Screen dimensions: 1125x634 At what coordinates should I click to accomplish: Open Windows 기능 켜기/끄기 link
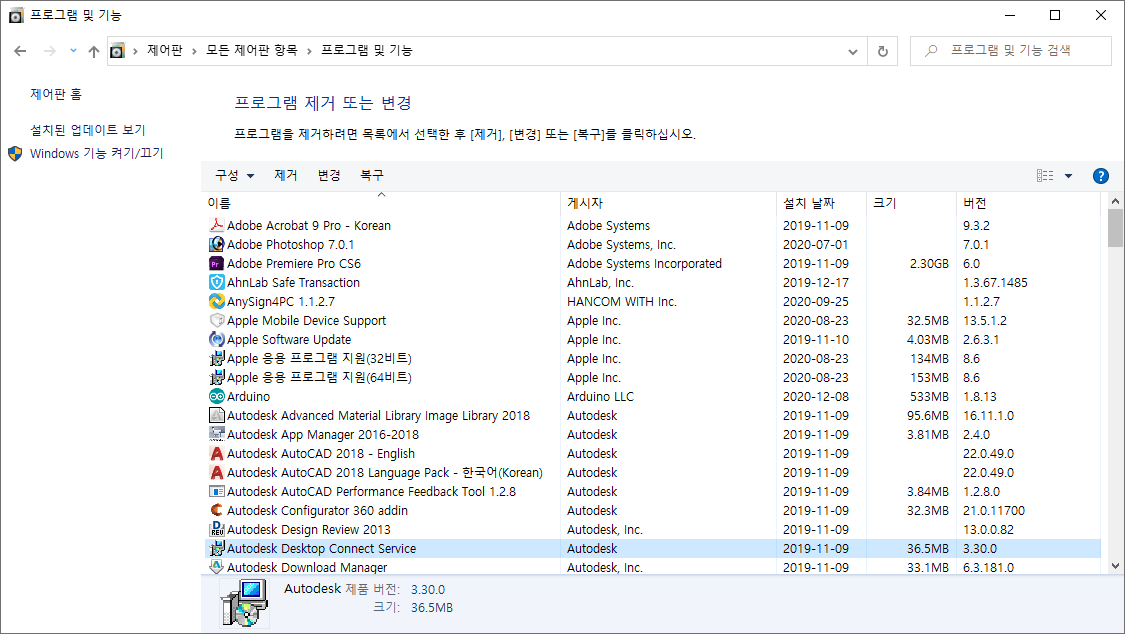pyautogui.click(x=97, y=153)
